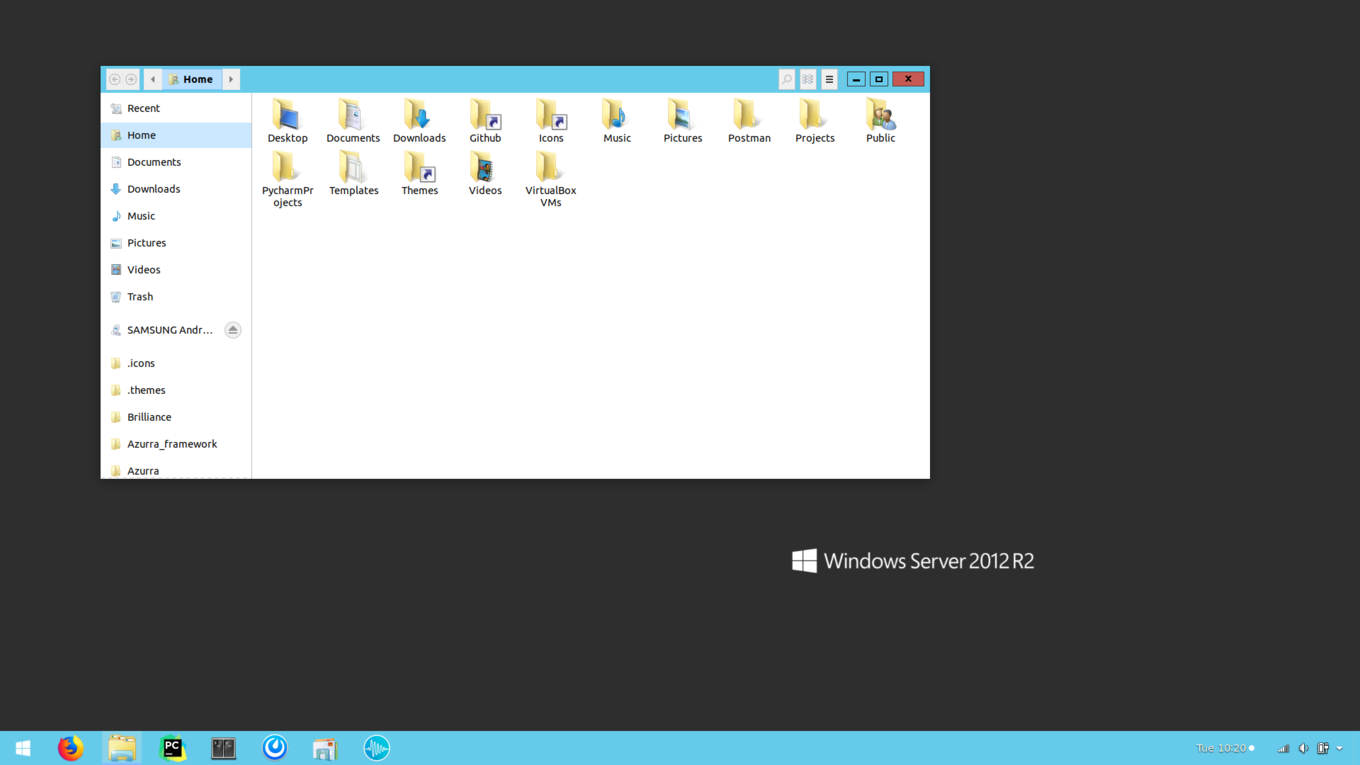Screen dimensions: 1360x765
Task: Click the right path arrow after Home
Action: 231,79
